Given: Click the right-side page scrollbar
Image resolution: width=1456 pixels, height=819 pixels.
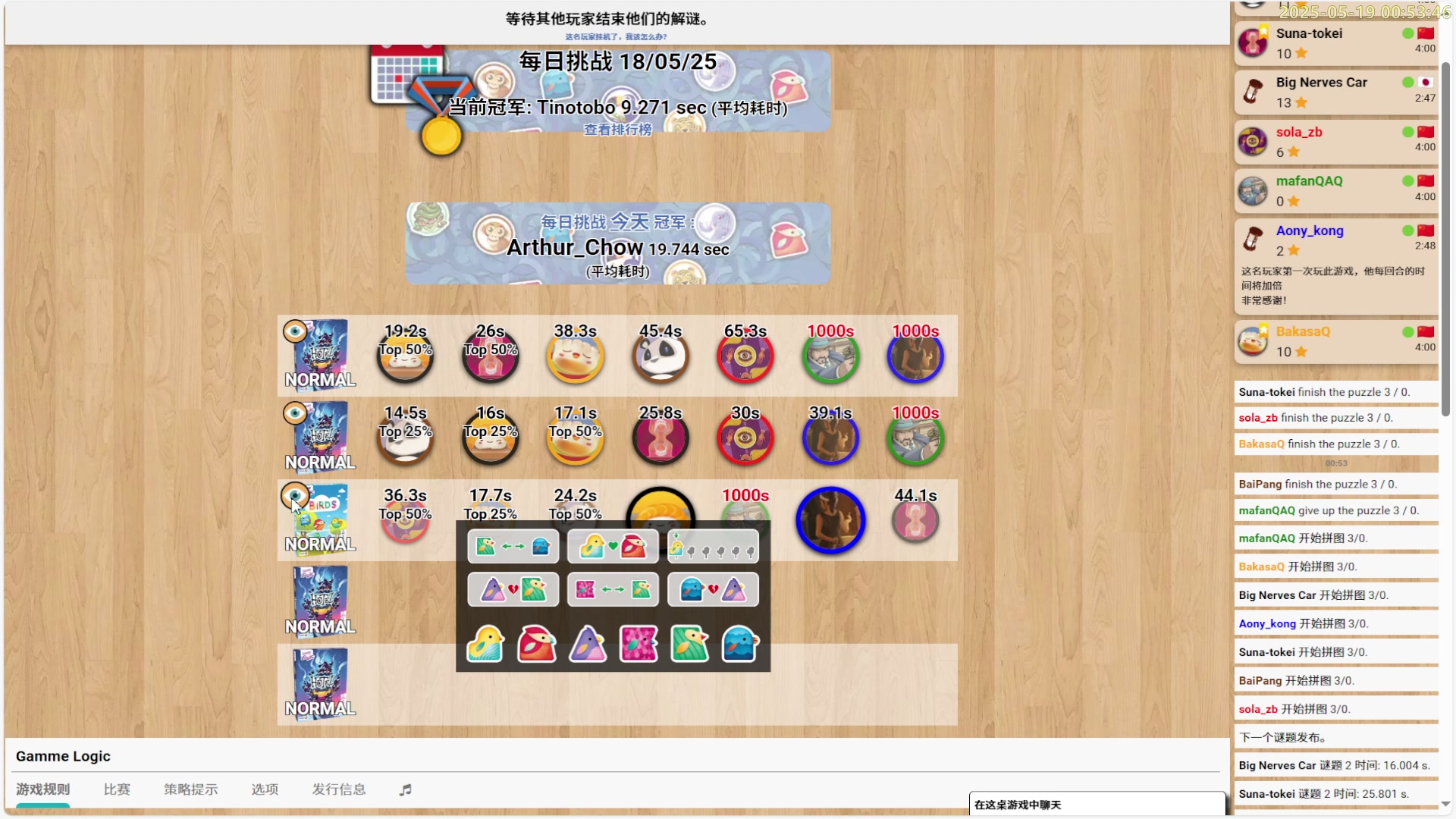Looking at the screenshot, I should pos(1446,238).
